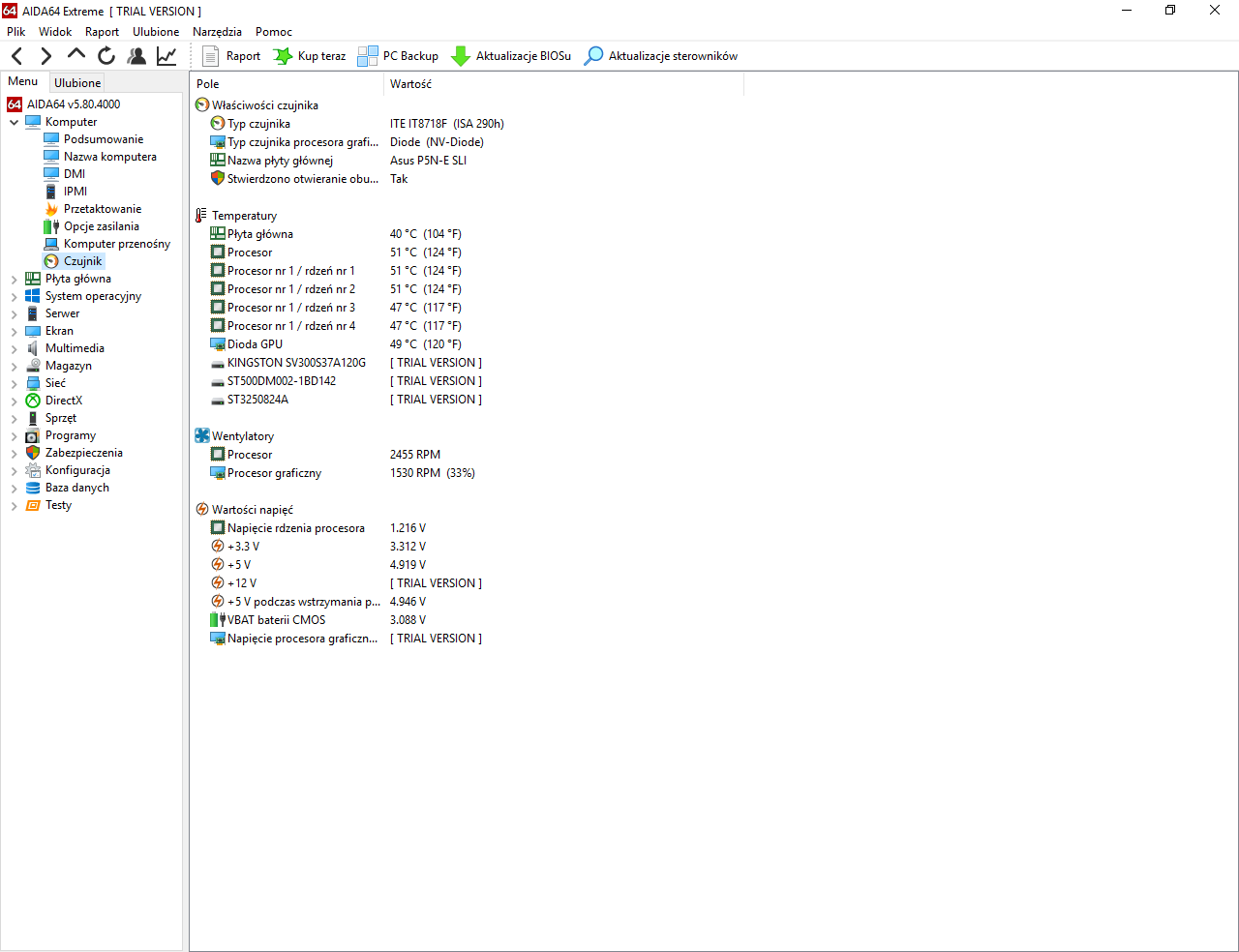Open the Widok menu
This screenshot has width=1239, height=952.
pos(55,32)
